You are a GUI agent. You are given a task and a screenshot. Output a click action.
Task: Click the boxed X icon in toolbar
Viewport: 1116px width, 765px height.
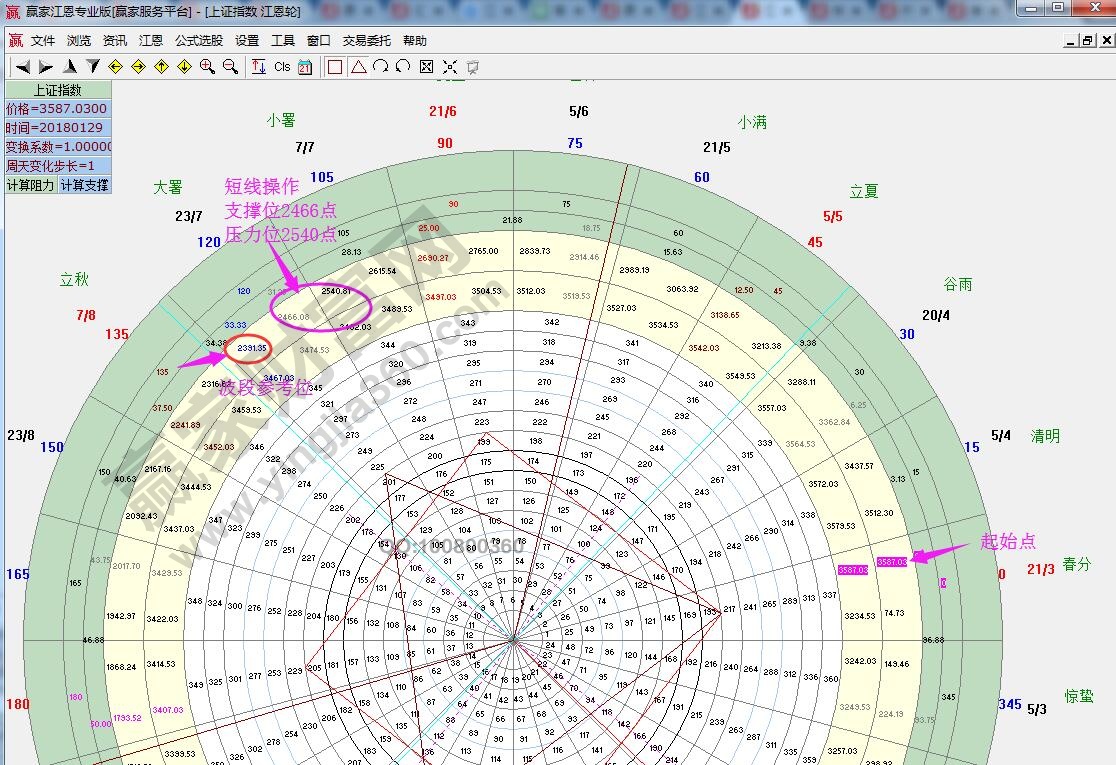[427, 67]
